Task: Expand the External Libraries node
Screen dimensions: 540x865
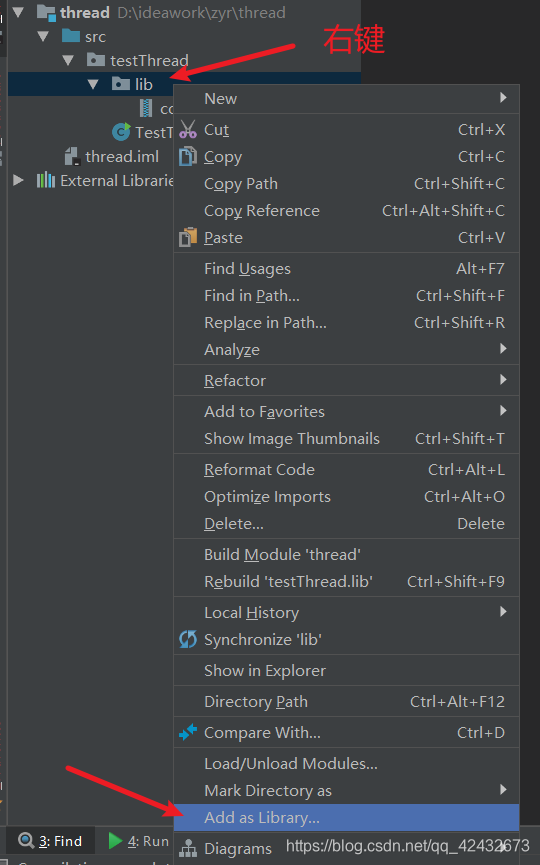Action: tap(18, 180)
